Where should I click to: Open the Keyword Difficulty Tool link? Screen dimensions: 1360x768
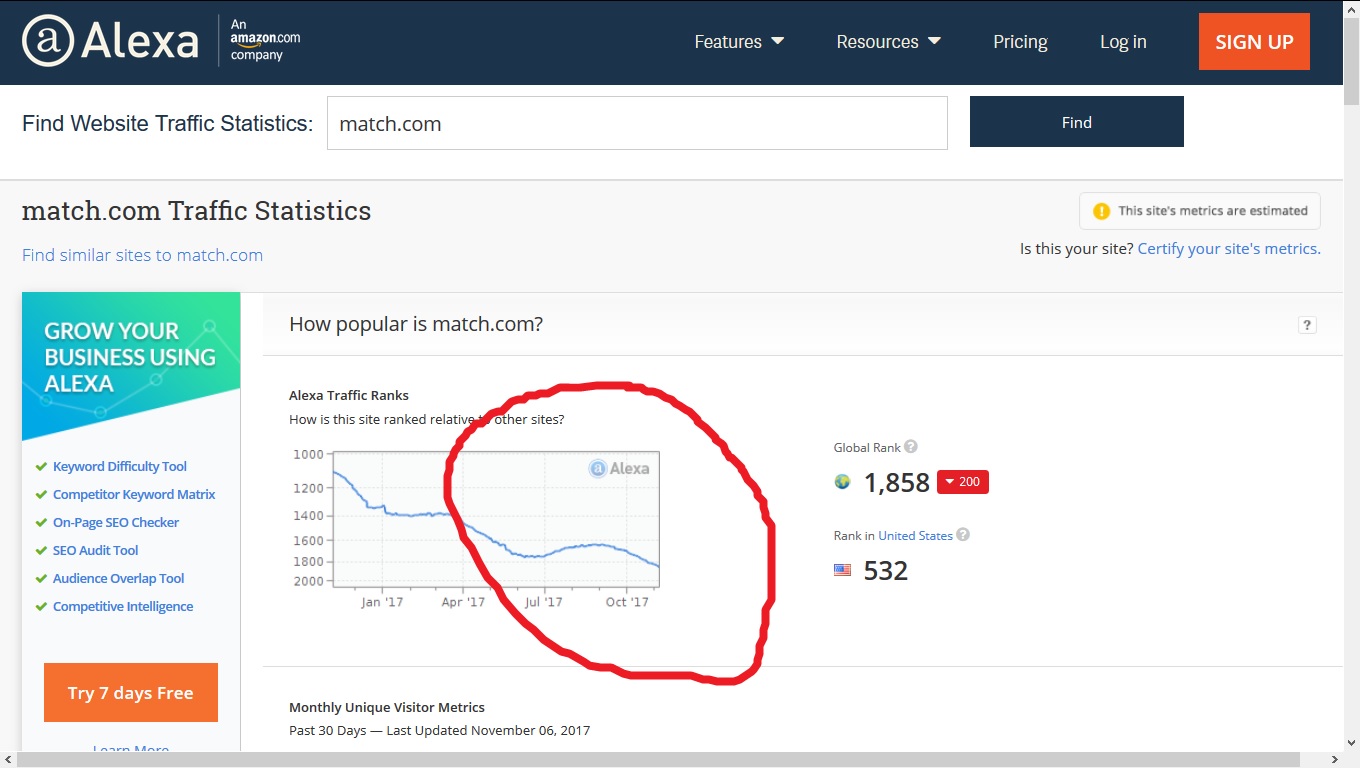click(x=120, y=466)
